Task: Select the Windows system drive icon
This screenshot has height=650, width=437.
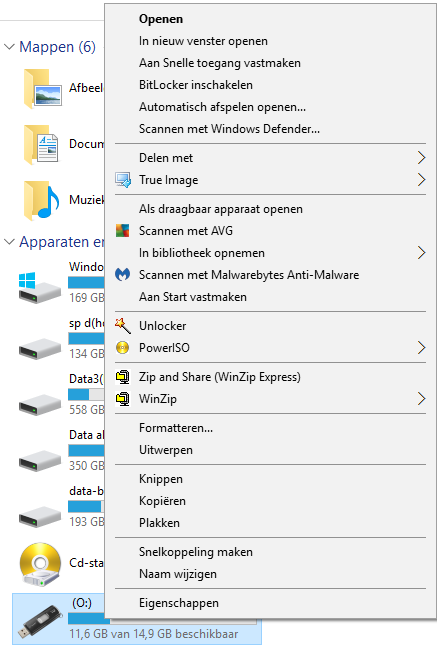Action: tap(39, 288)
